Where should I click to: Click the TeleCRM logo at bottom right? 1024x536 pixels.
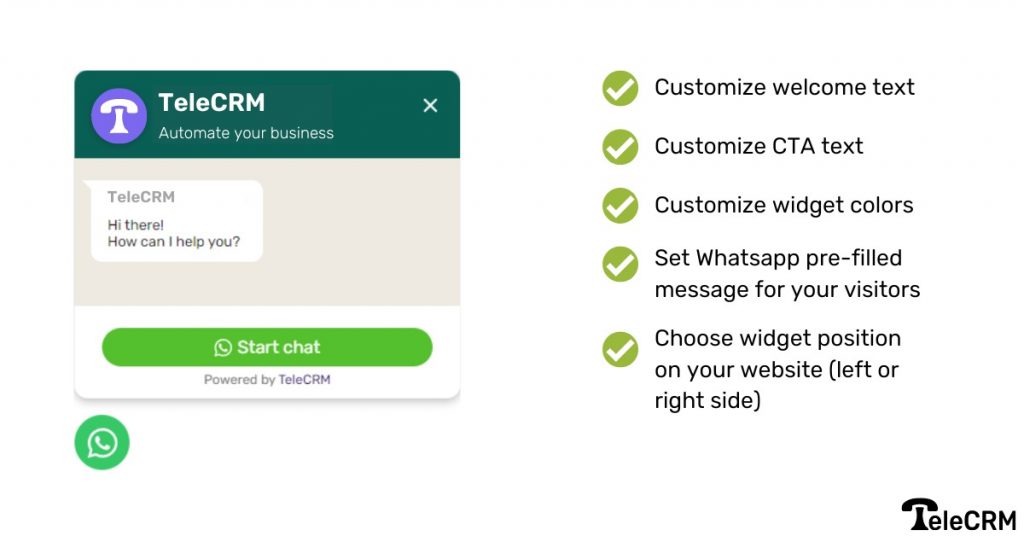point(959,515)
